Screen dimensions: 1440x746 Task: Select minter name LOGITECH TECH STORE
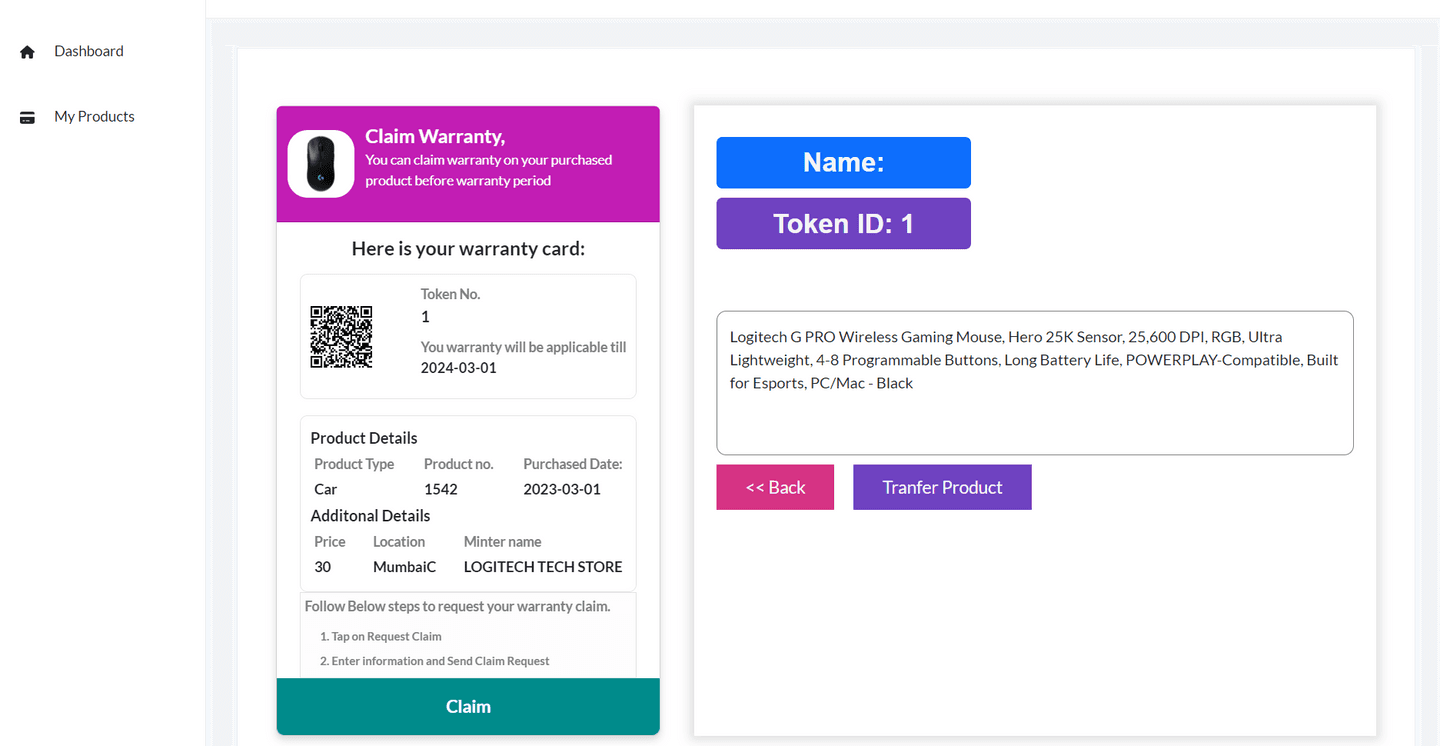543,567
